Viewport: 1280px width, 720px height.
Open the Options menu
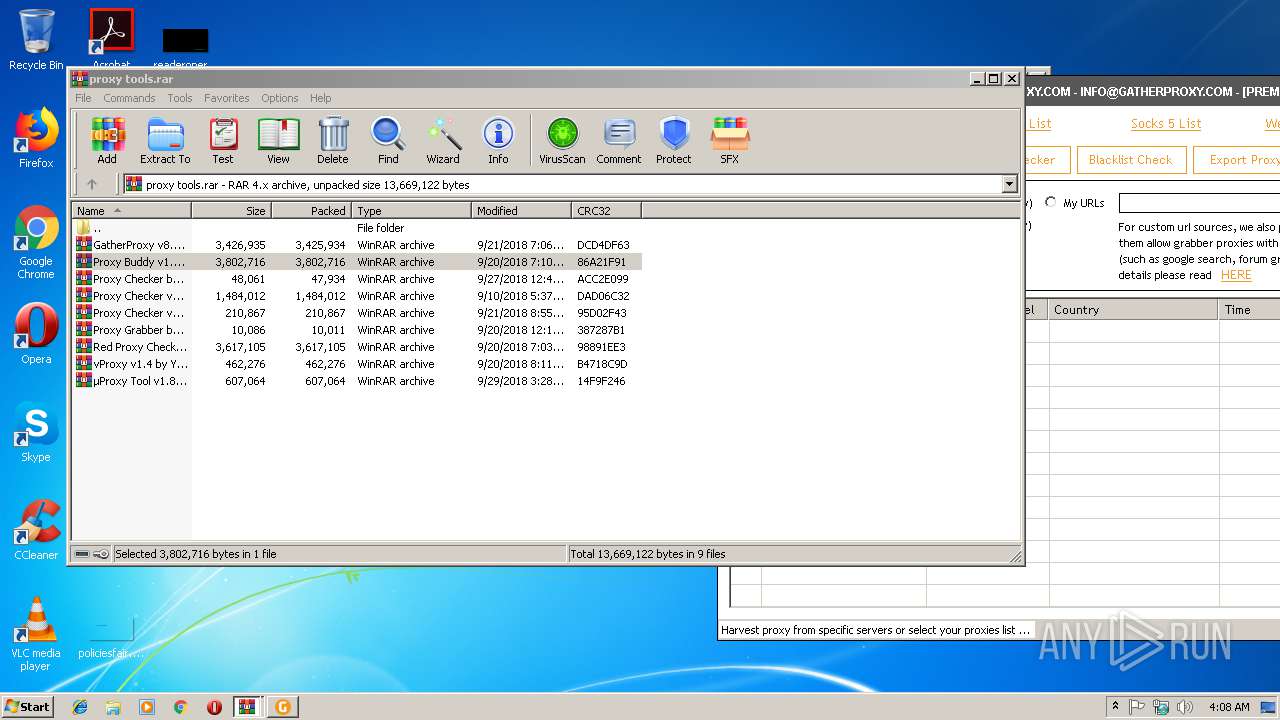[280, 98]
